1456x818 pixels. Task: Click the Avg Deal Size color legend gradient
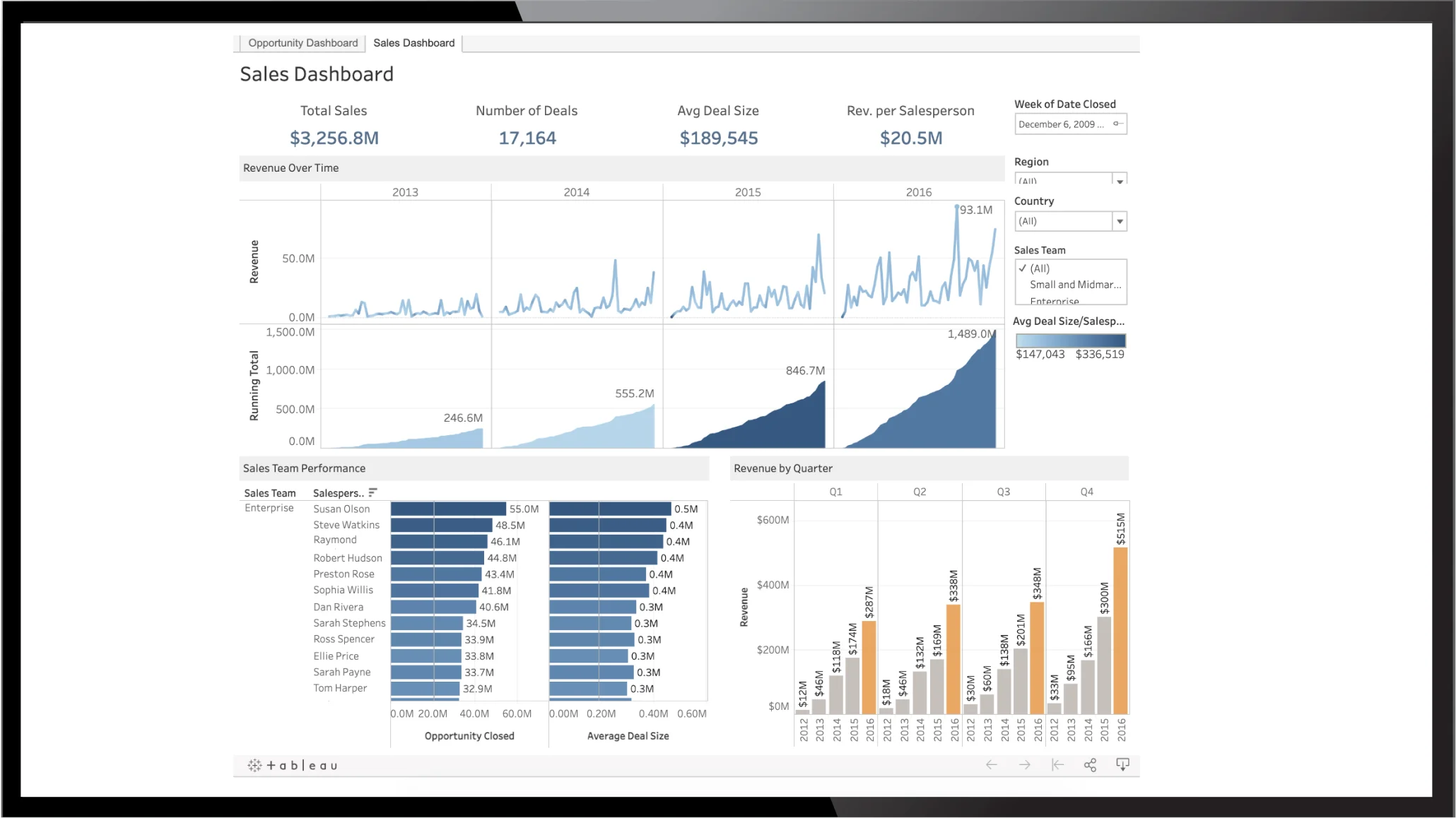(x=1070, y=340)
